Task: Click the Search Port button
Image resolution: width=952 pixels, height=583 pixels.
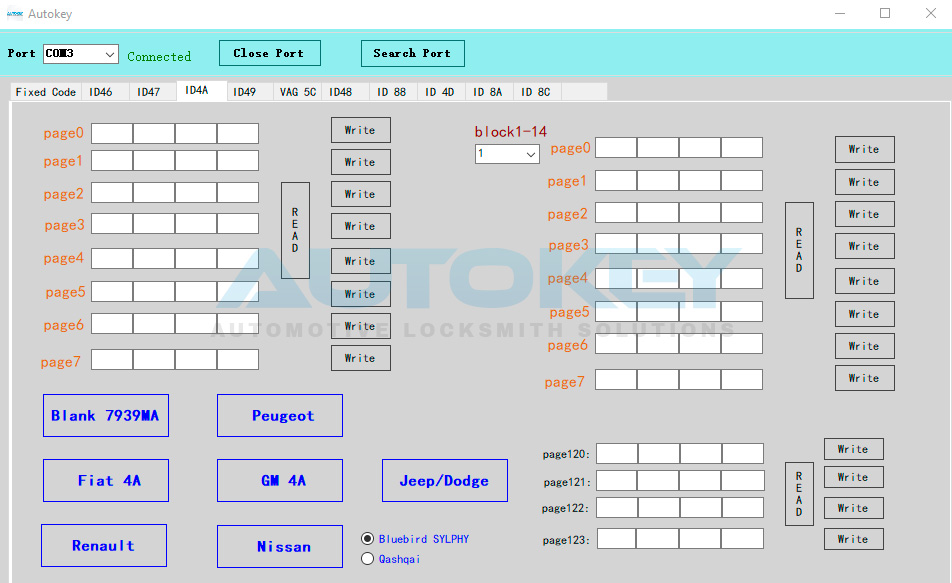Action: 412,53
